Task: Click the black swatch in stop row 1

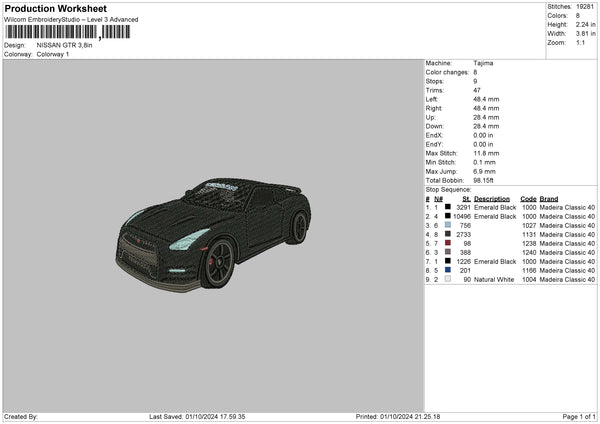Action: pos(447,207)
